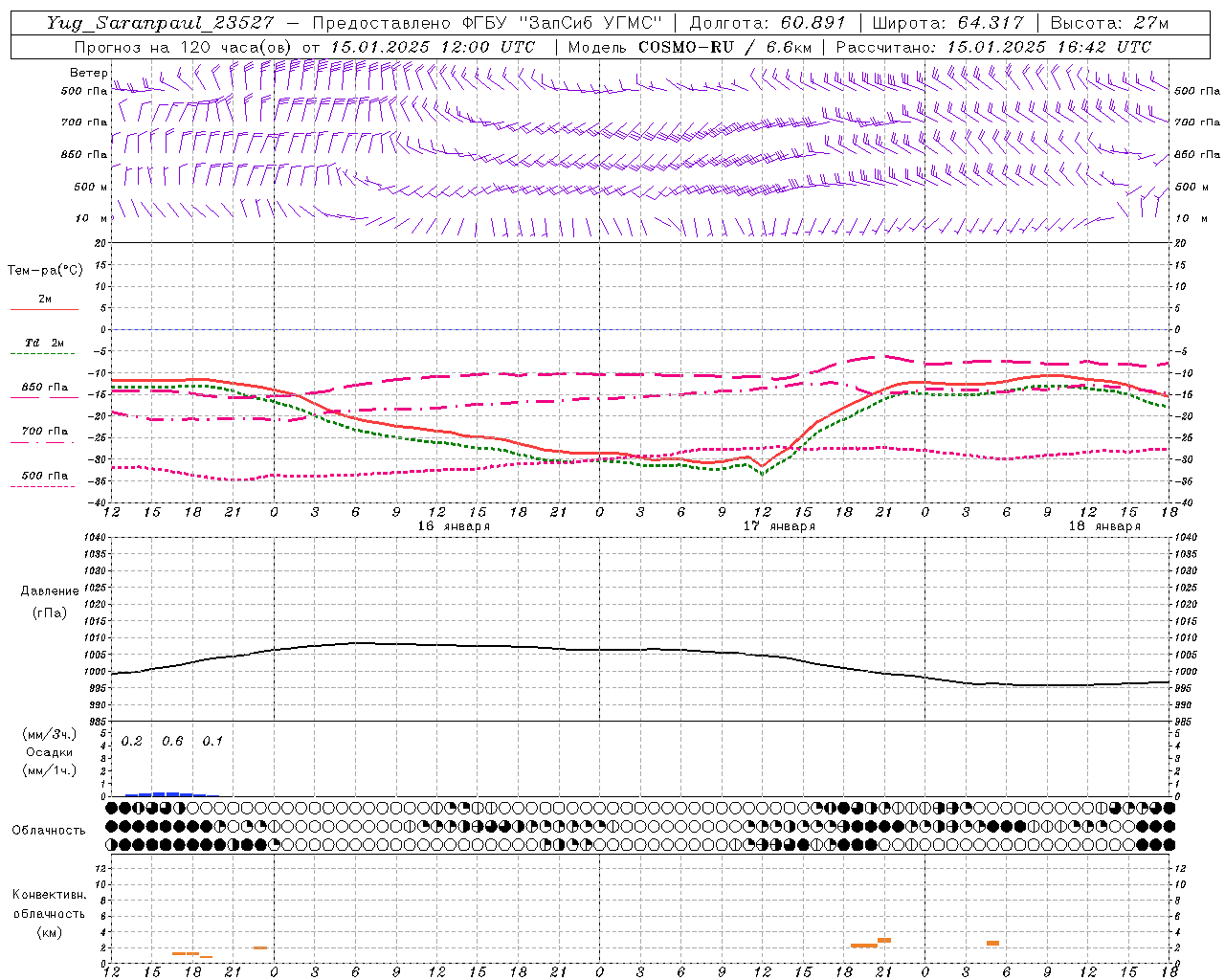Click the (мм/3ч.) precipitation unit label
Viewport: 1225px width, 980px height.
pos(50,734)
